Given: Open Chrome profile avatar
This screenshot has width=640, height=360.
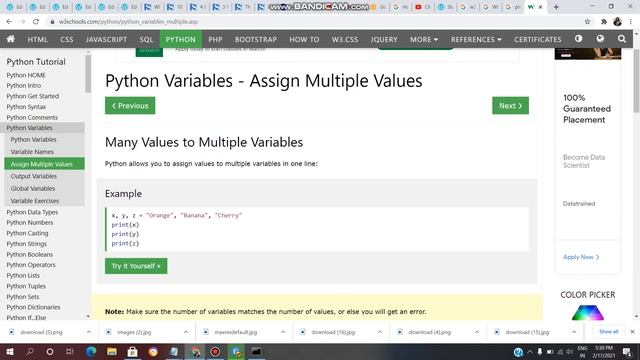Looking at the screenshot, I should click(x=617, y=22).
